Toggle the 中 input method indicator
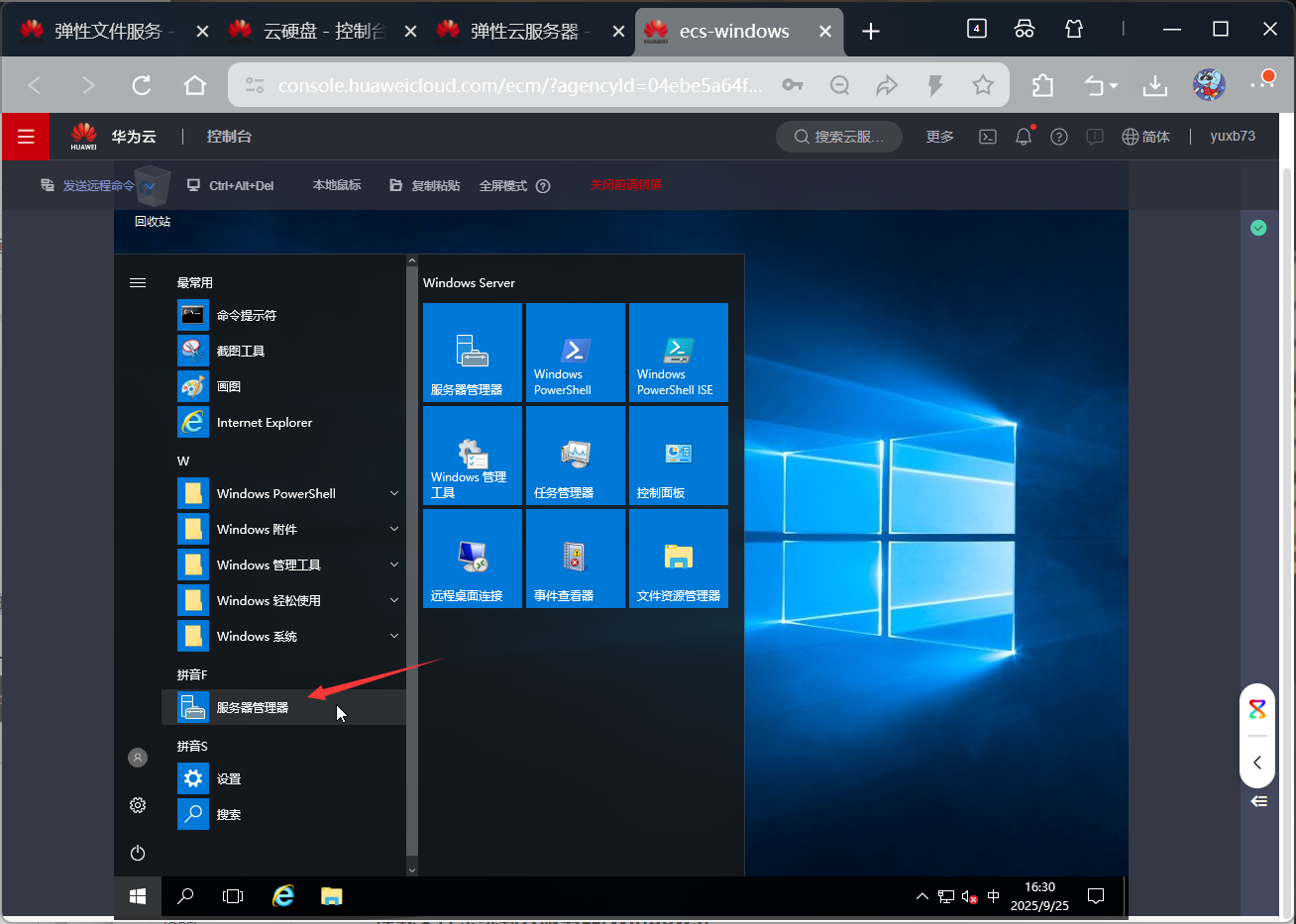The width and height of the screenshot is (1296, 924). tap(993, 897)
